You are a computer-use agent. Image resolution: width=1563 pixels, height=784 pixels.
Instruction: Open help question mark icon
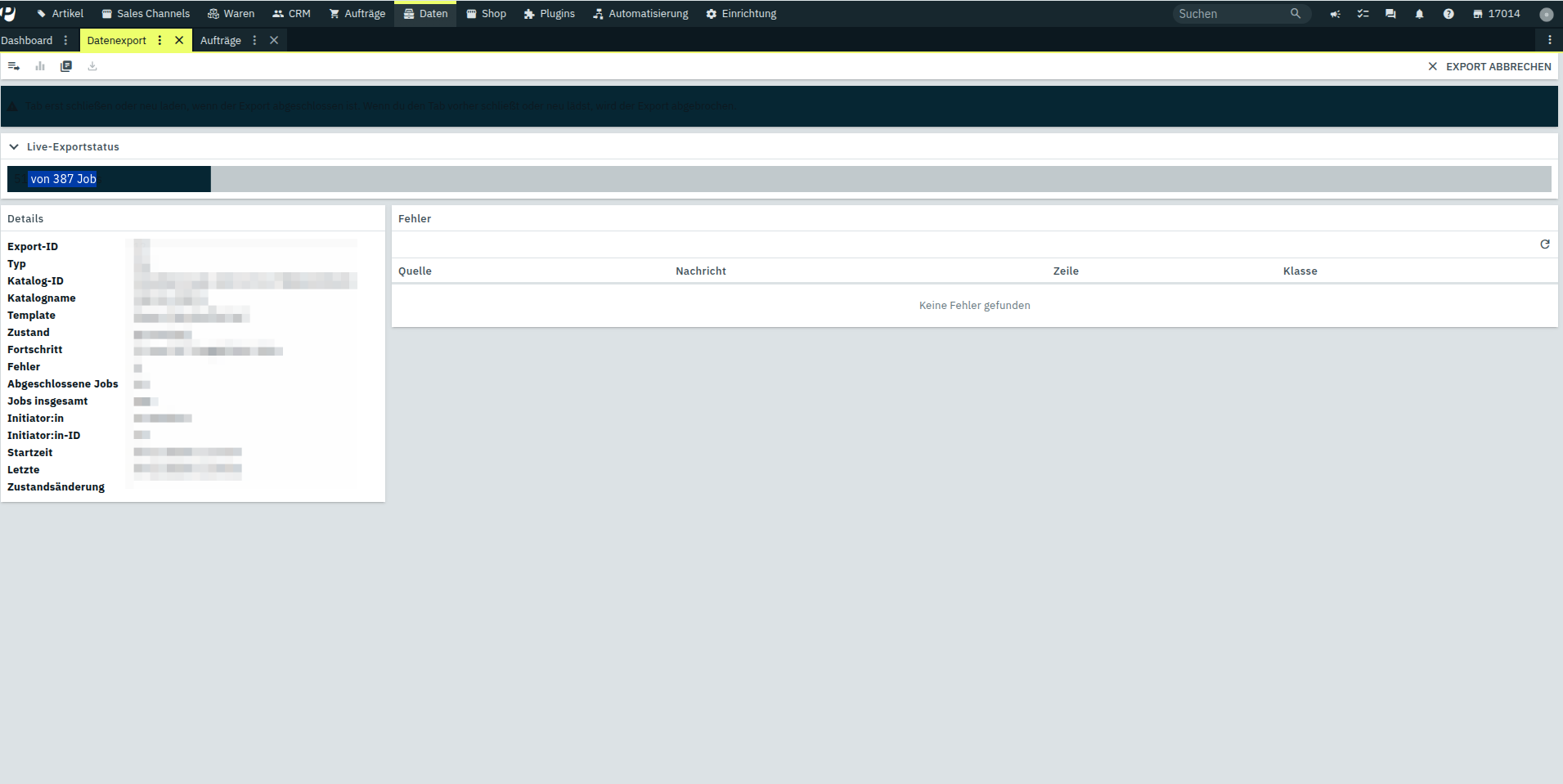(x=1448, y=14)
